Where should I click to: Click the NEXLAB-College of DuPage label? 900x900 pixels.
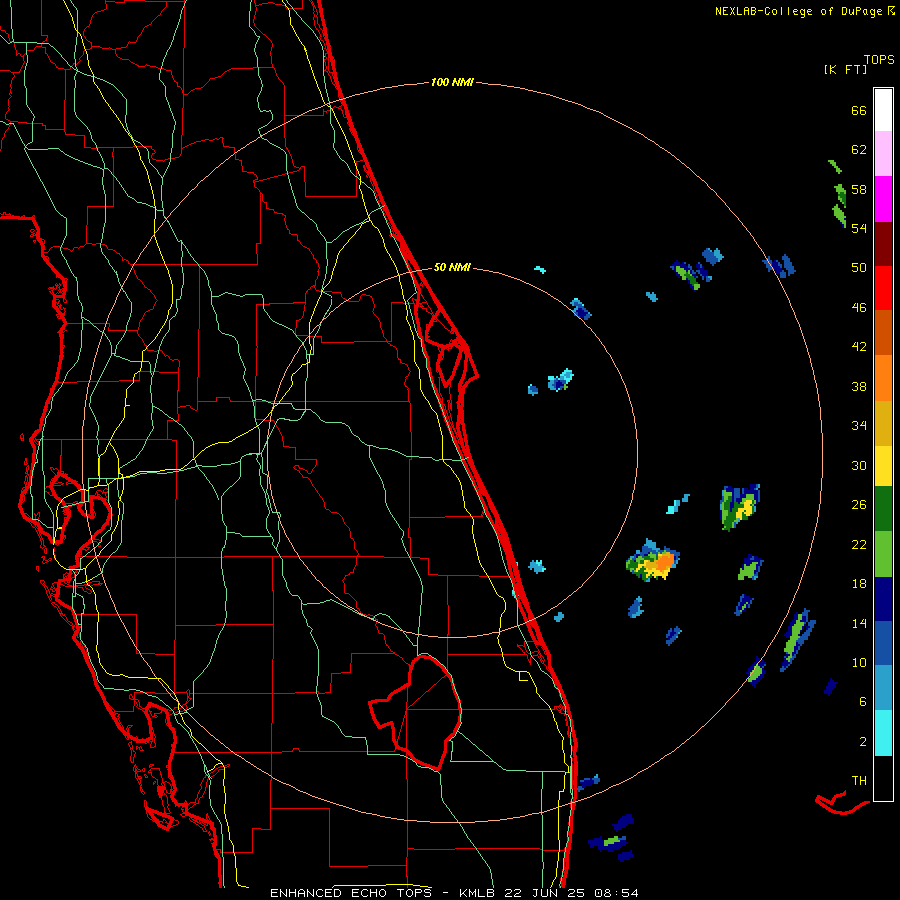[x=799, y=11]
